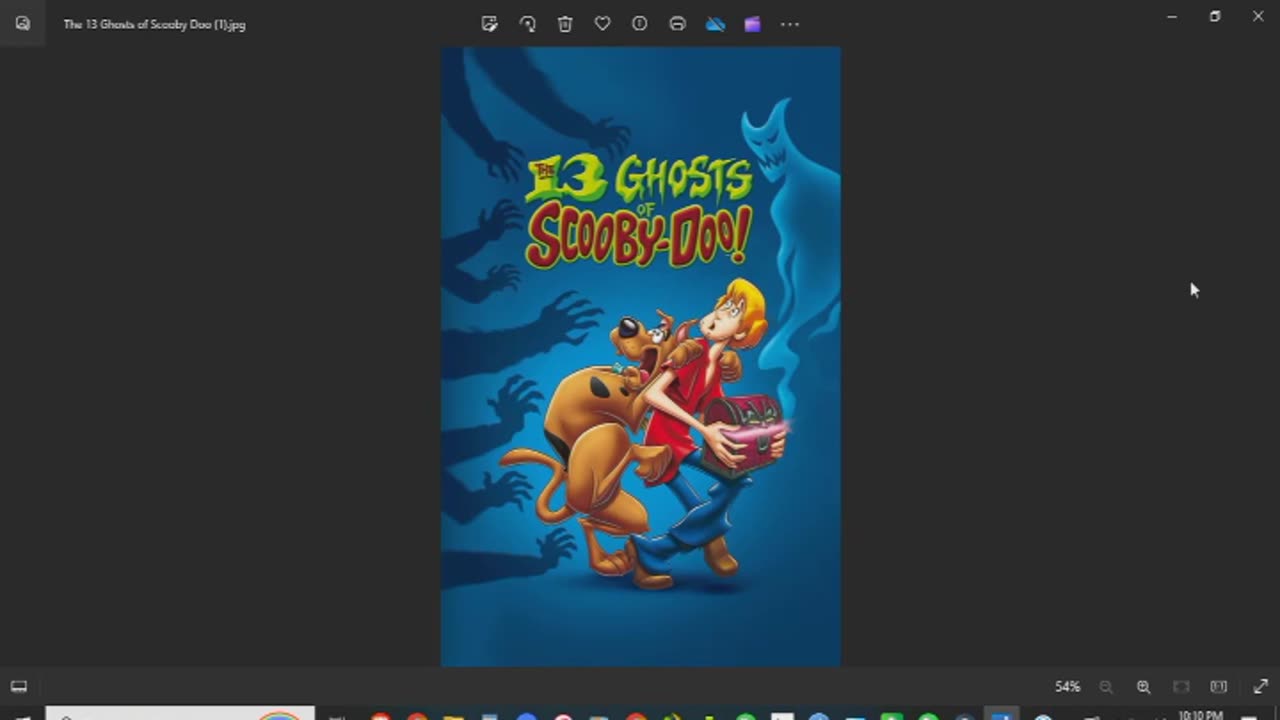This screenshot has width=1280, height=720.
Task: Click The 13 Ghosts of Scooby Doo filename
Action: click(x=154, y=24)
